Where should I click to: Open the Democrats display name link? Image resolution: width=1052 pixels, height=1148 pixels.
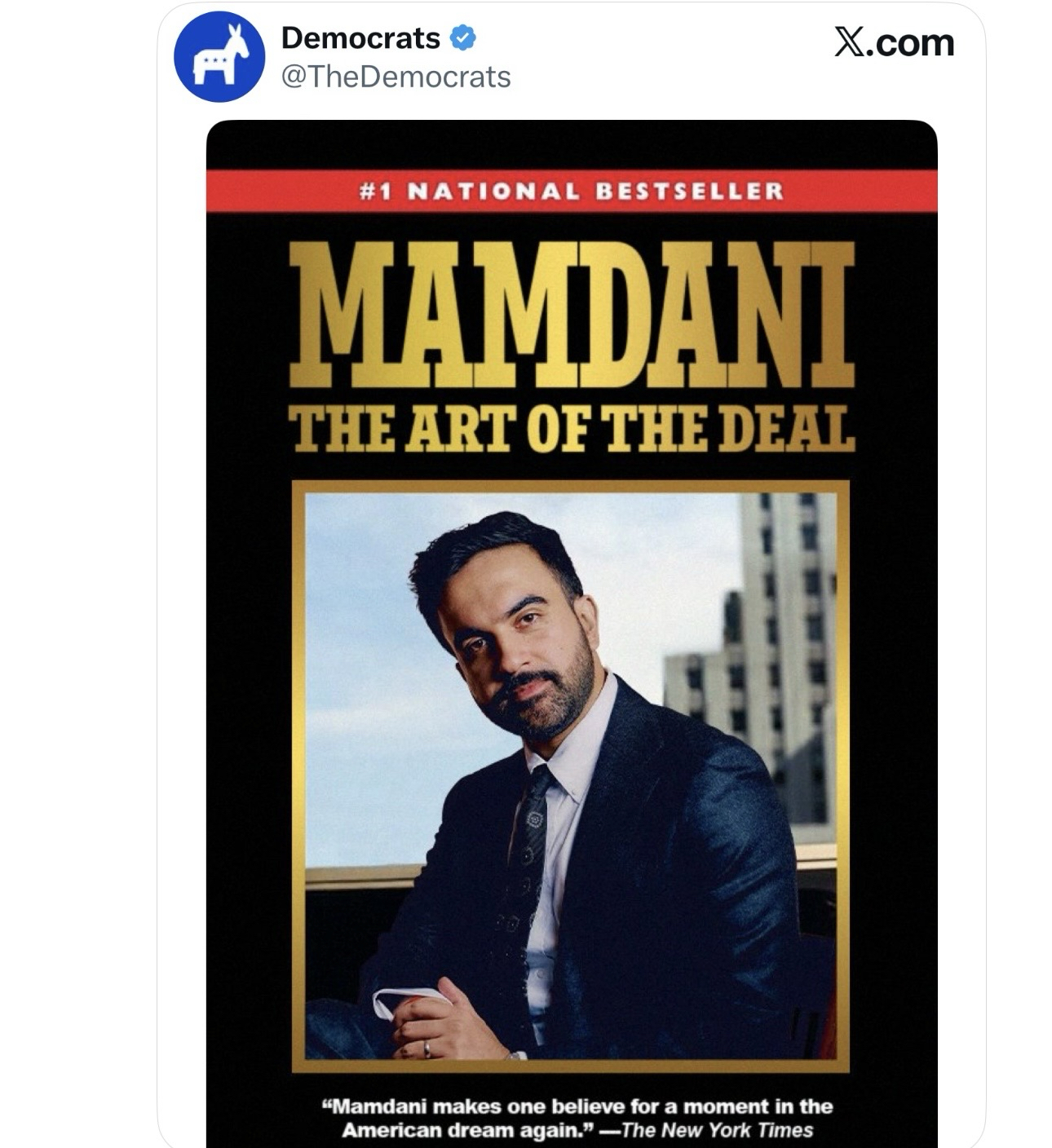[360, 38]
